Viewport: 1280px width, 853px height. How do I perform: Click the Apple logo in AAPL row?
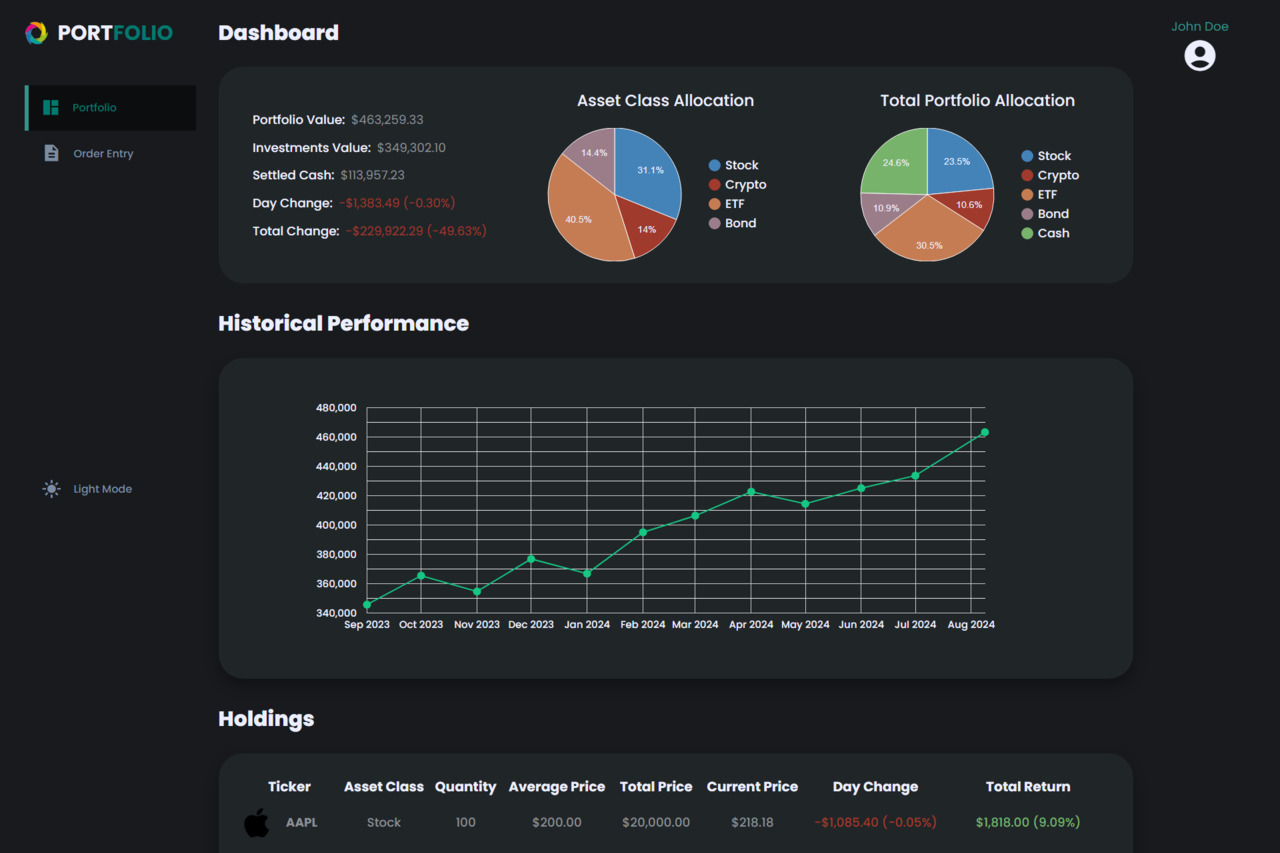(x=257, y=822)
